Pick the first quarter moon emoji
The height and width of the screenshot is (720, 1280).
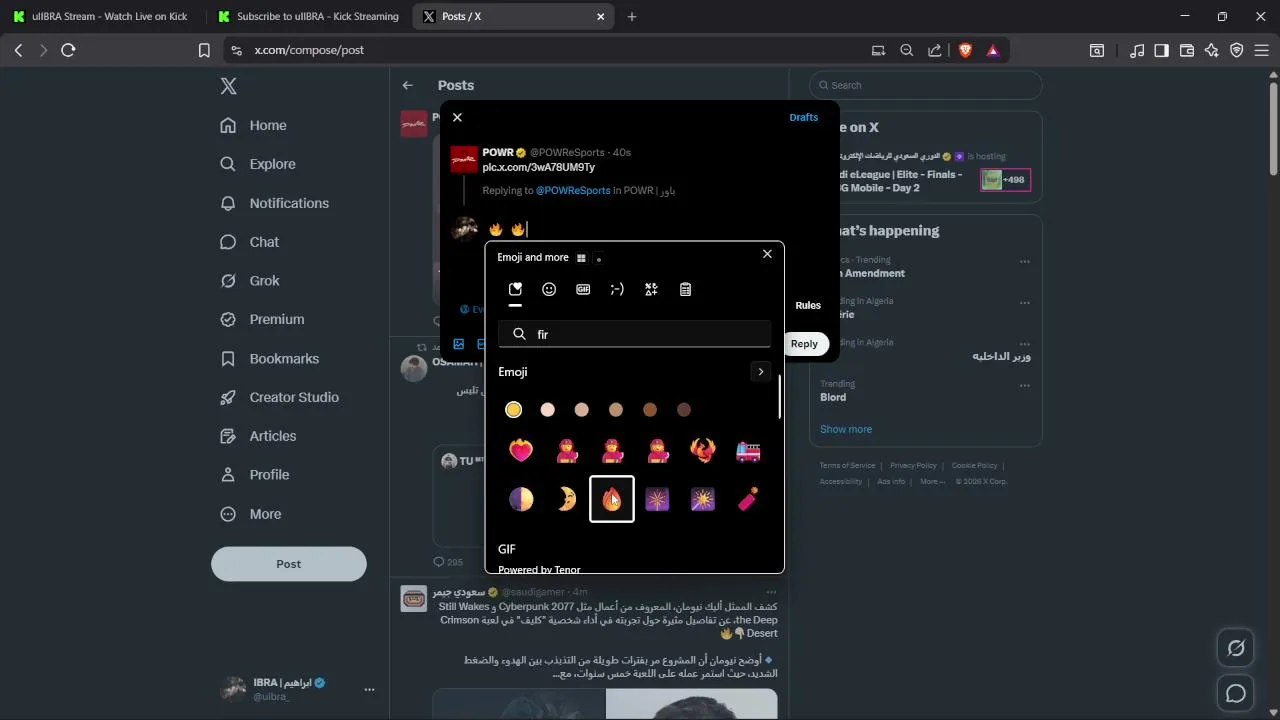pyautogui.click(x=521, y=499)
